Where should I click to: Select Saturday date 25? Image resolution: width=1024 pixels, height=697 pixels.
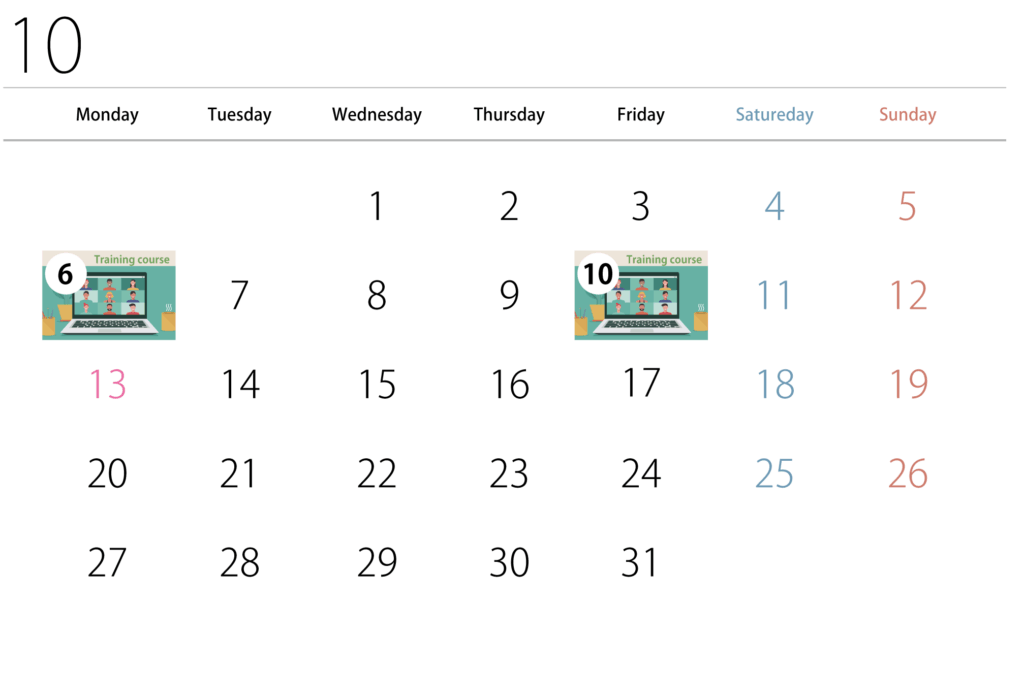pos(775,473)
